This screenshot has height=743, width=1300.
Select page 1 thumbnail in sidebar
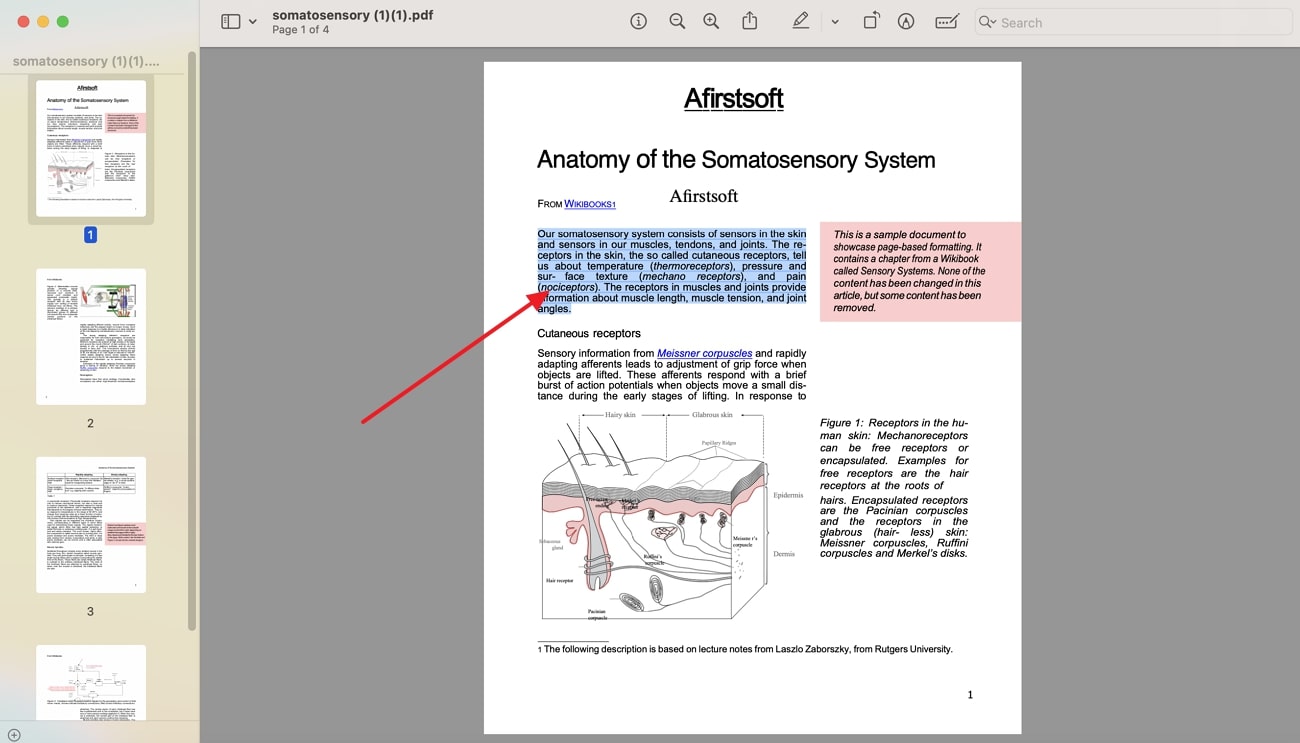(90, 148)
